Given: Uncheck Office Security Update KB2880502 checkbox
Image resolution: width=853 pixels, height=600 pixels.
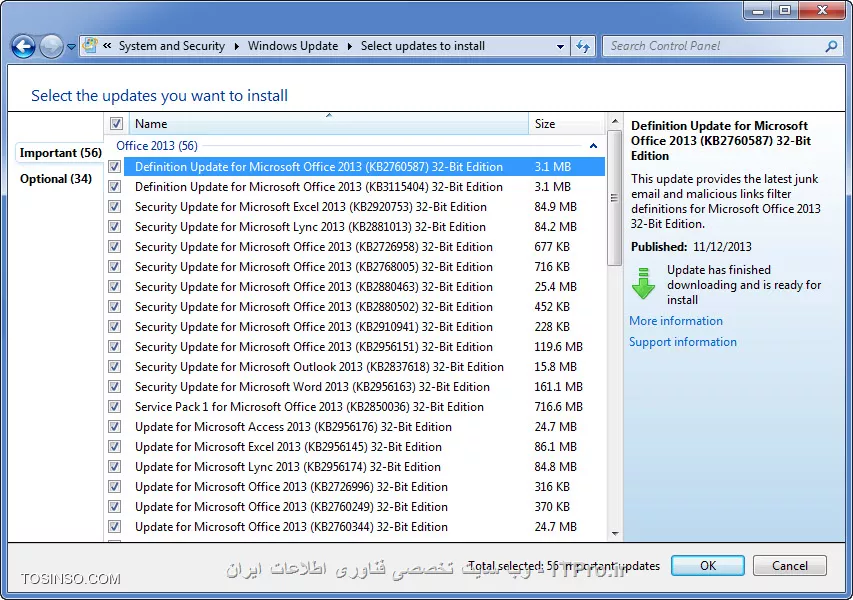Looking at the screenshot, I should pyautogui.click(x=114, y=306).
